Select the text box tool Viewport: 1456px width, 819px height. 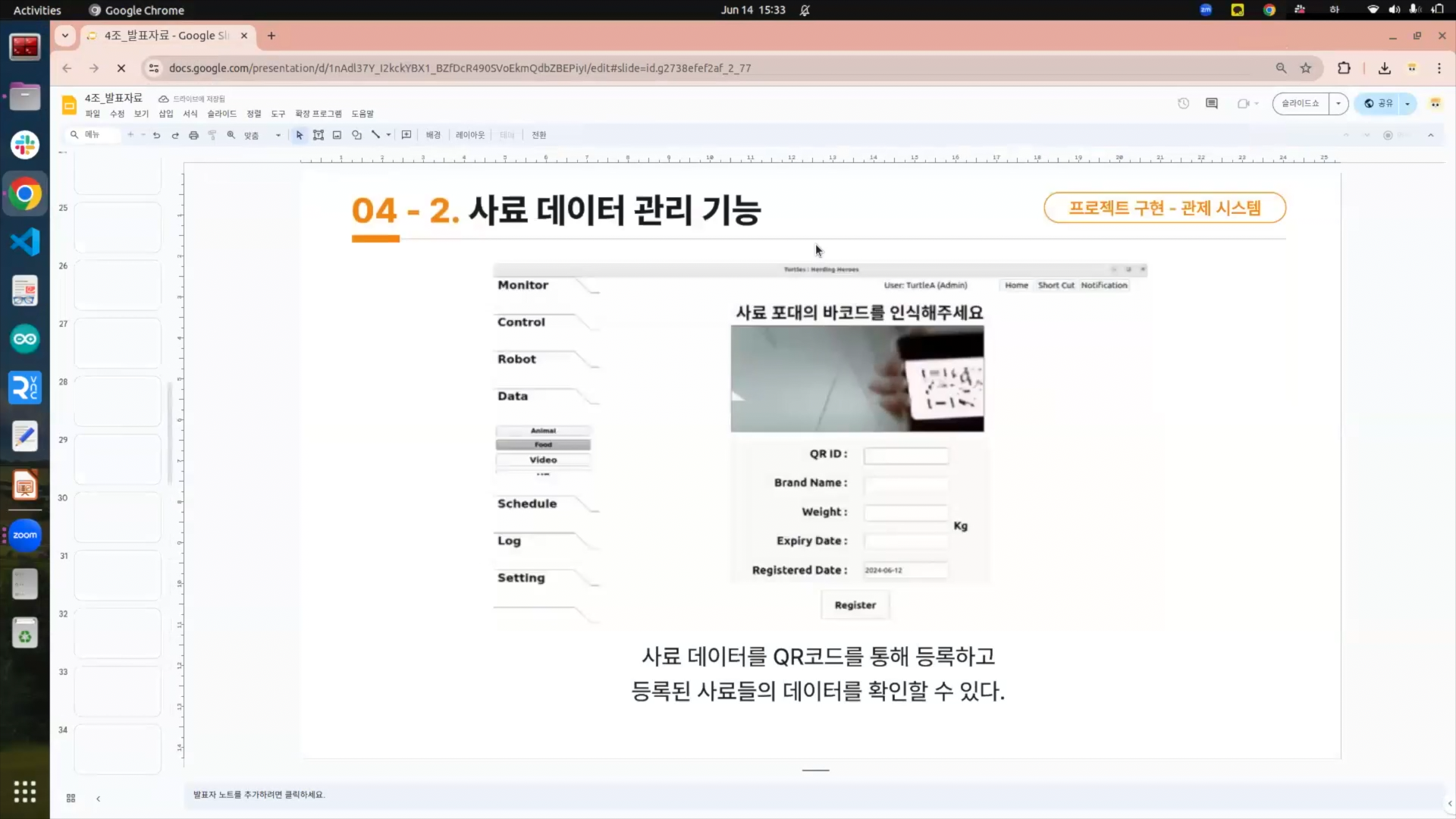pyautogui.click(x=318, y=135)
